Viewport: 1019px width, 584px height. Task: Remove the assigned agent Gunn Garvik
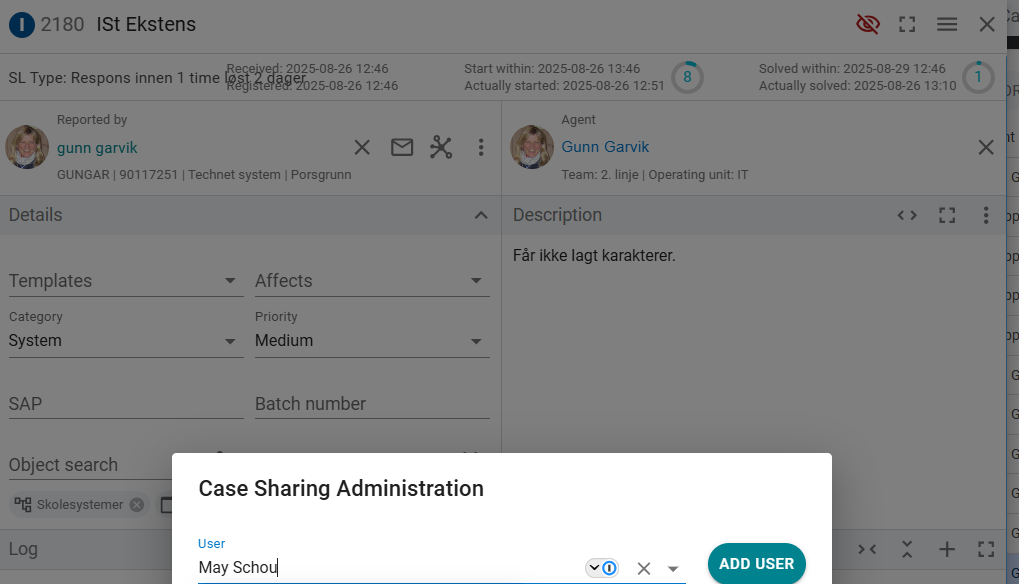(986, 148)
